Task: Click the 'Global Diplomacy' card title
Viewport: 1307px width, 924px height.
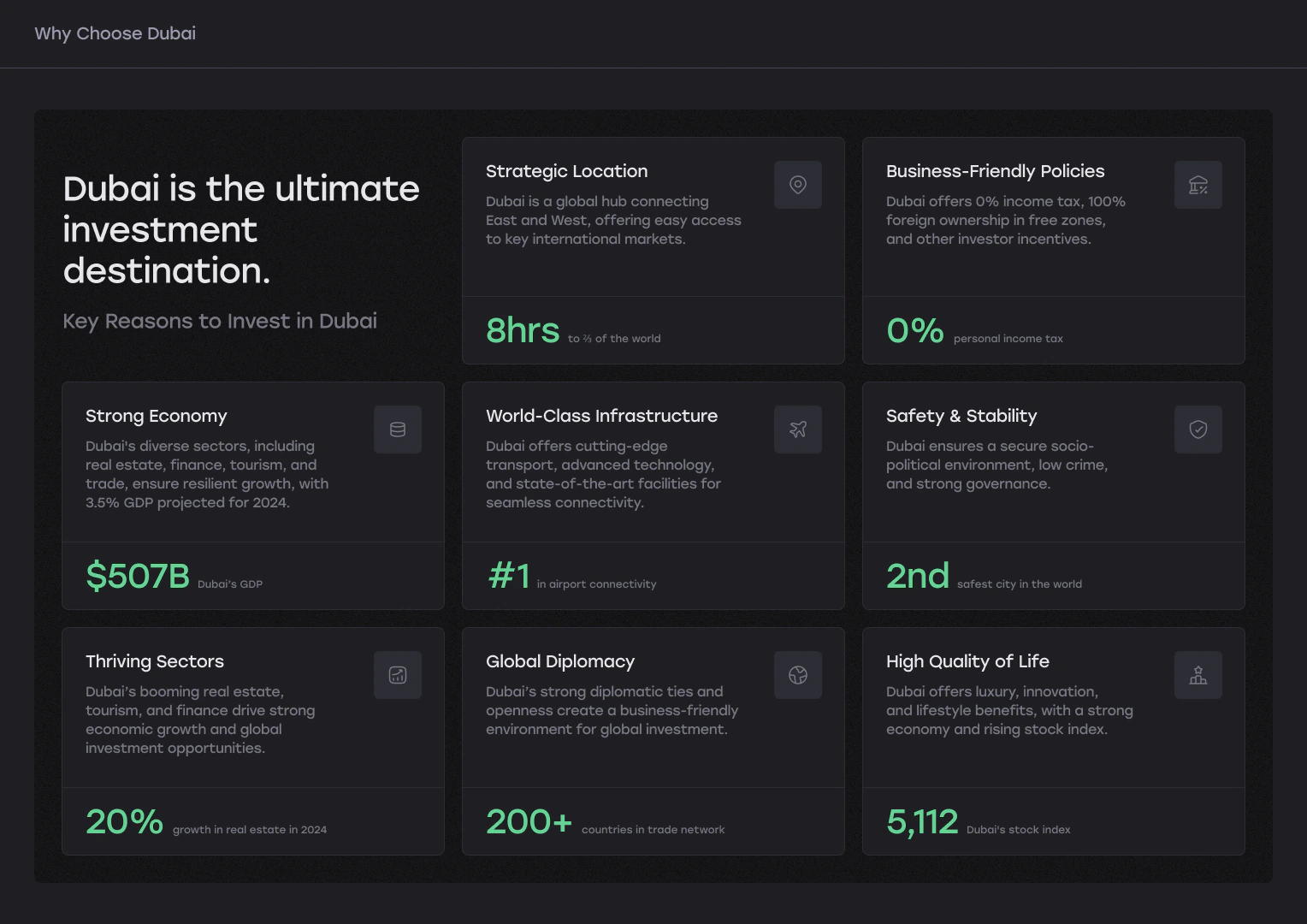Action: pyautogui.click(x=560, y=661)
